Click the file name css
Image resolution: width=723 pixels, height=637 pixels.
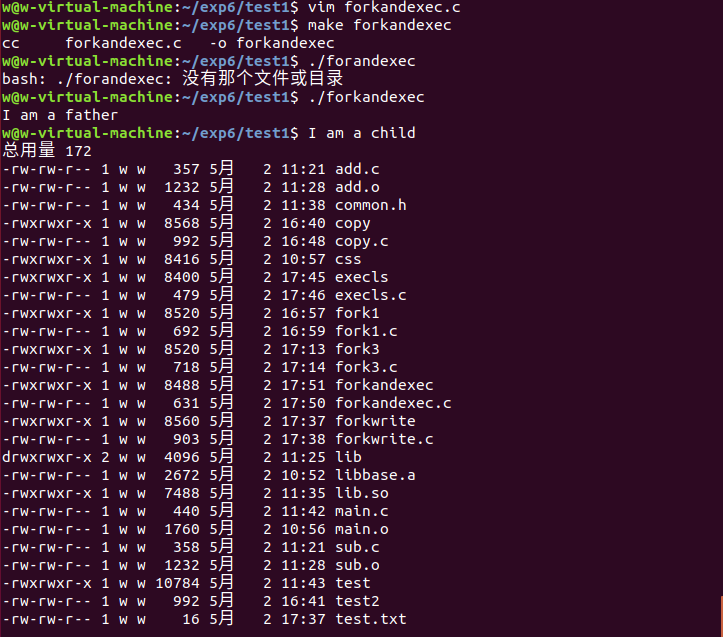point(348,259)
